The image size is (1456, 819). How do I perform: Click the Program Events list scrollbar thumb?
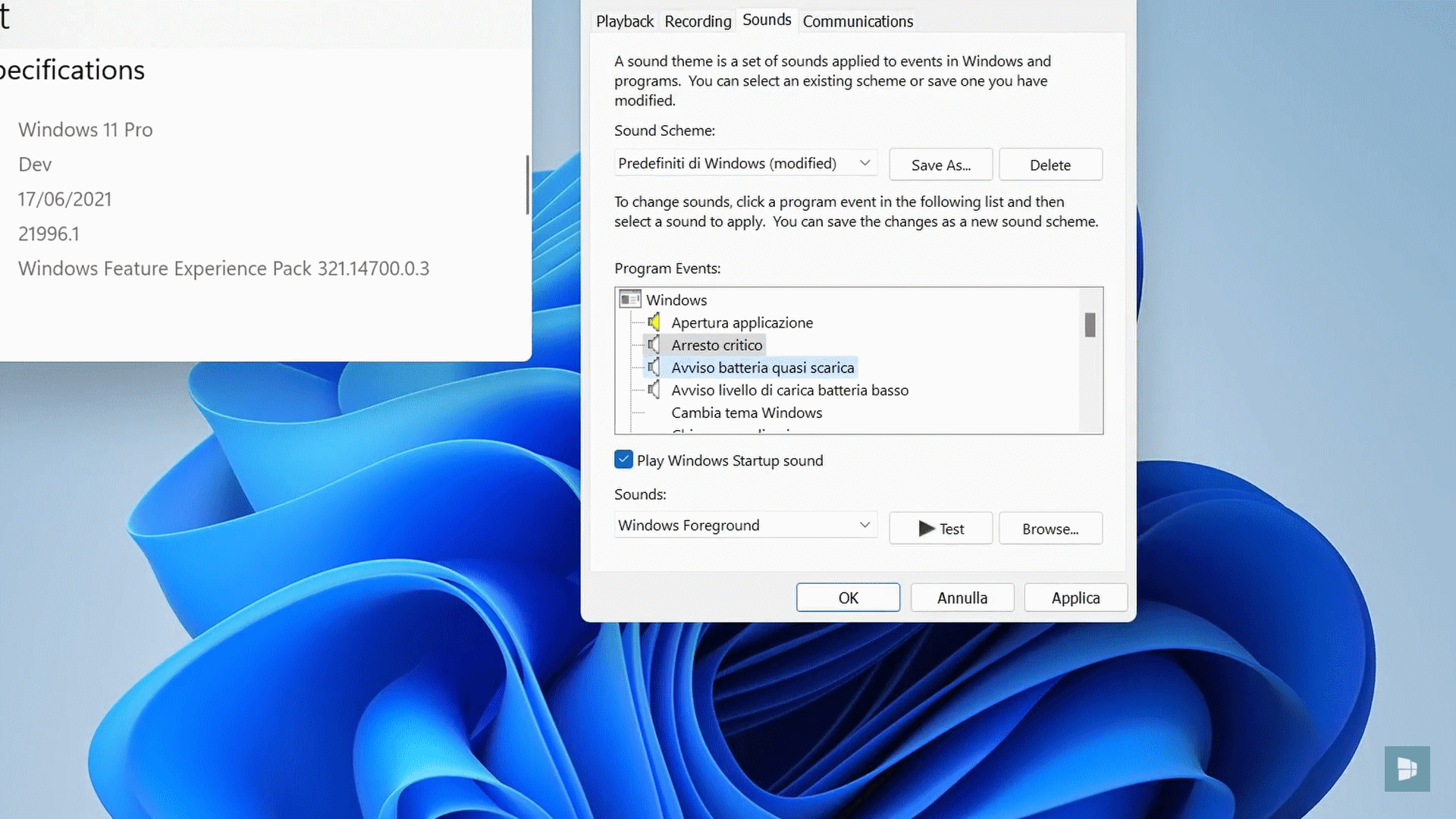pyautogui.click(x=1090, y=325)
